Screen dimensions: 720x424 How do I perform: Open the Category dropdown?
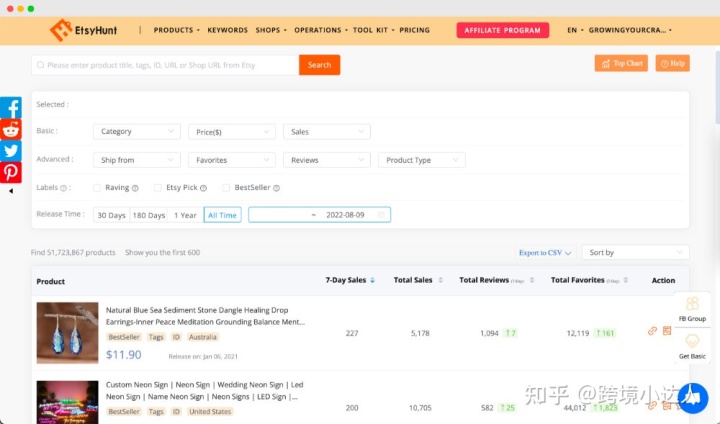tap(137, 131)
